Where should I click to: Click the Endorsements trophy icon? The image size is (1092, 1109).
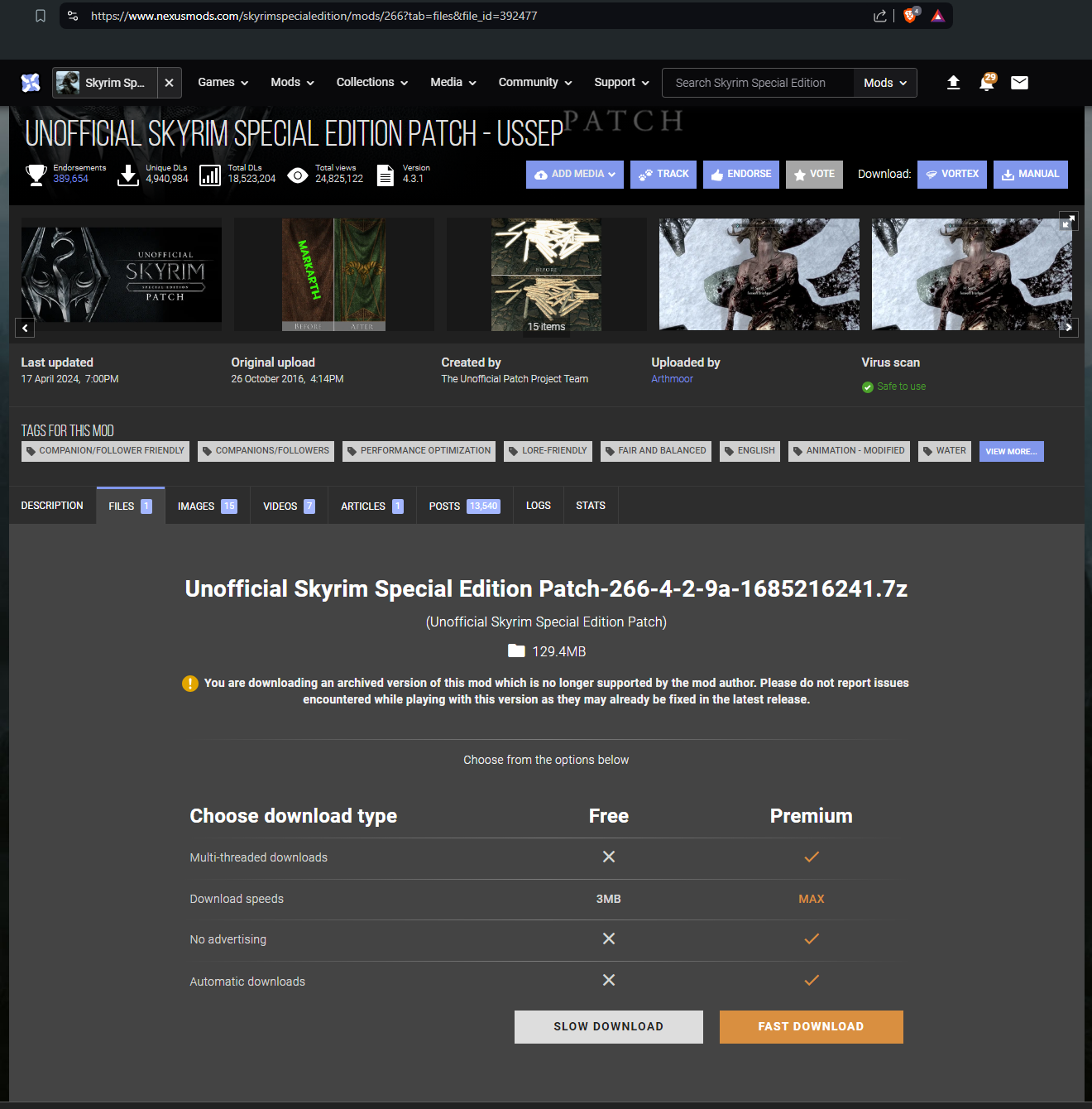36,175
